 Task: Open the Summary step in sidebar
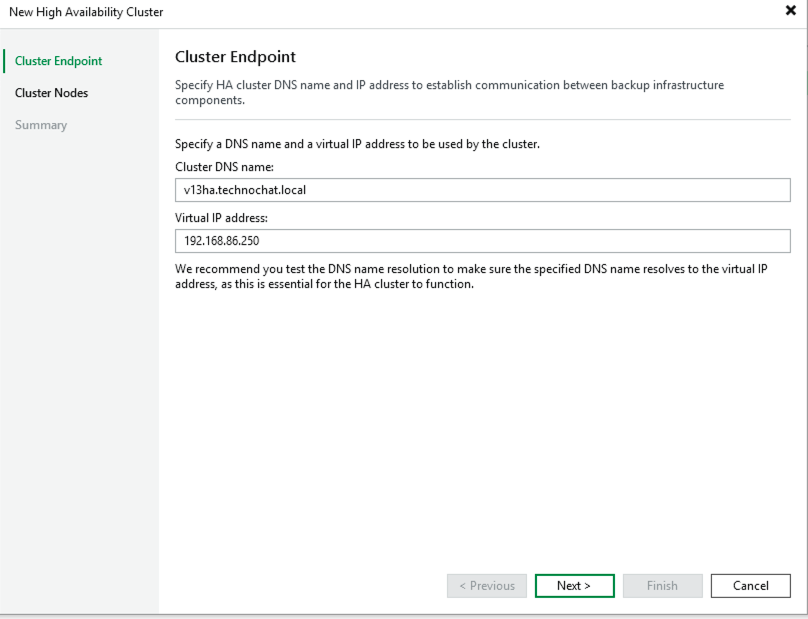tap(41, 125)
